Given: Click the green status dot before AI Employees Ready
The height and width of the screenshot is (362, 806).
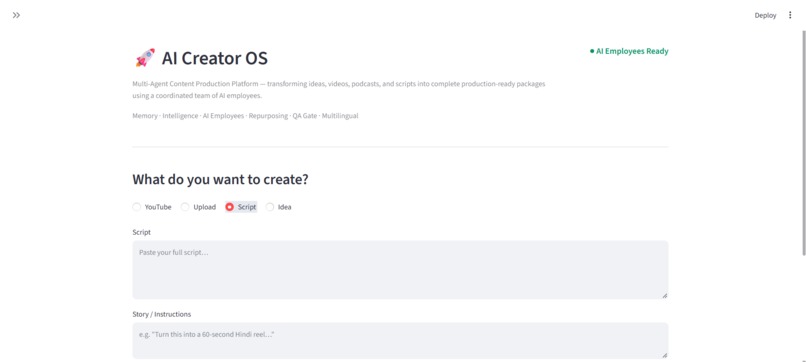Looking at the screenshot, I should coord(592,51).
